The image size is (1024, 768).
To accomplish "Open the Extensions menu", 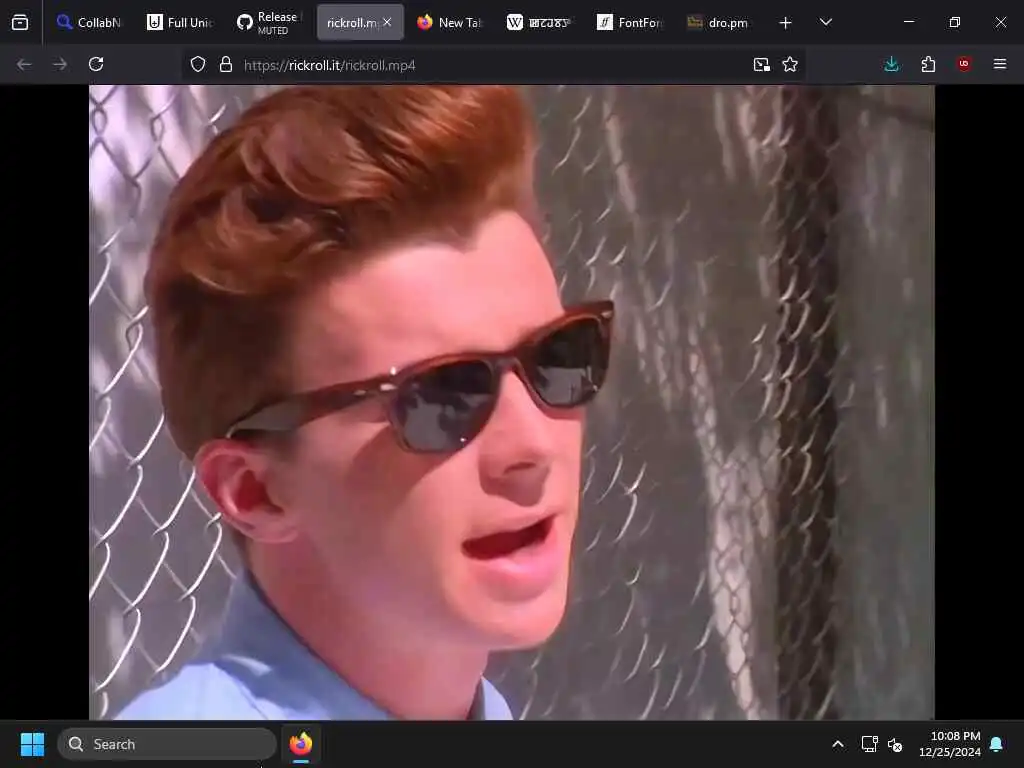I will click(928, 64).
